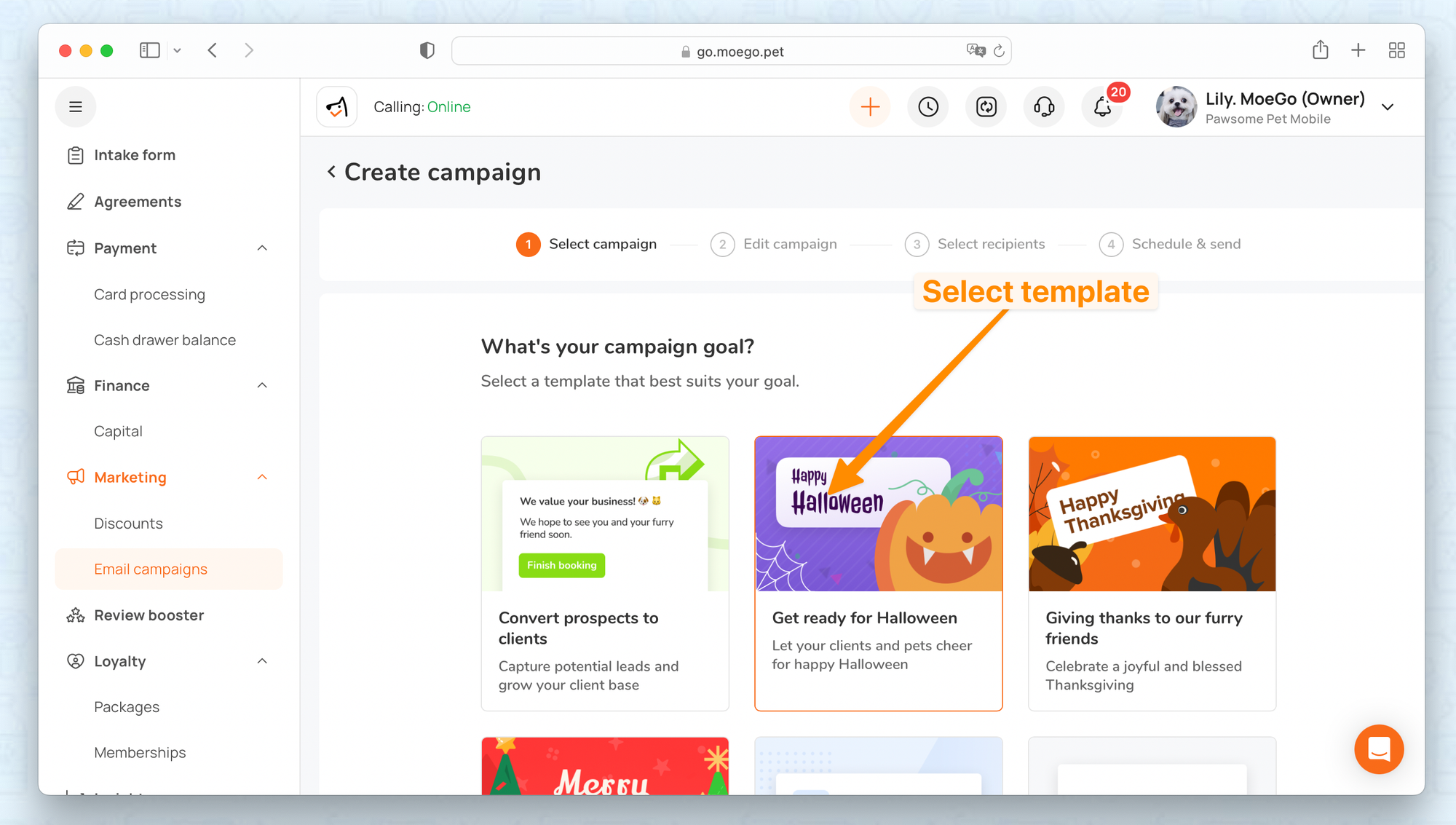Select the Happy Thanksgiving template card
Screen dimensions: 1456x825
1152,573
